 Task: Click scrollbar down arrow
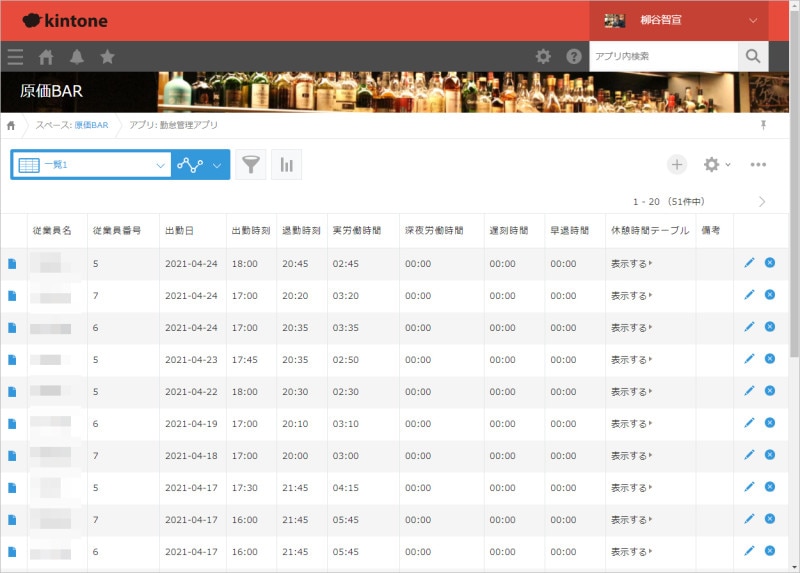coord(794,567)
